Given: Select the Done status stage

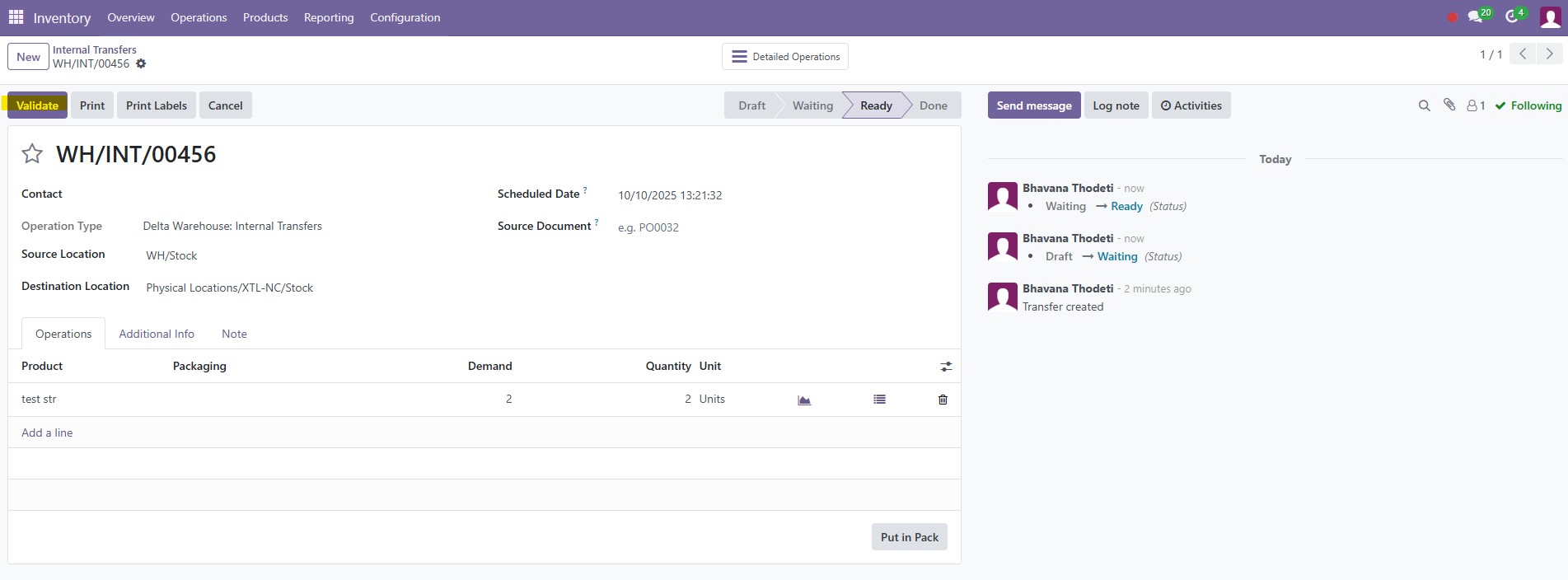Looking at the screenshot, I should [933, 105].
